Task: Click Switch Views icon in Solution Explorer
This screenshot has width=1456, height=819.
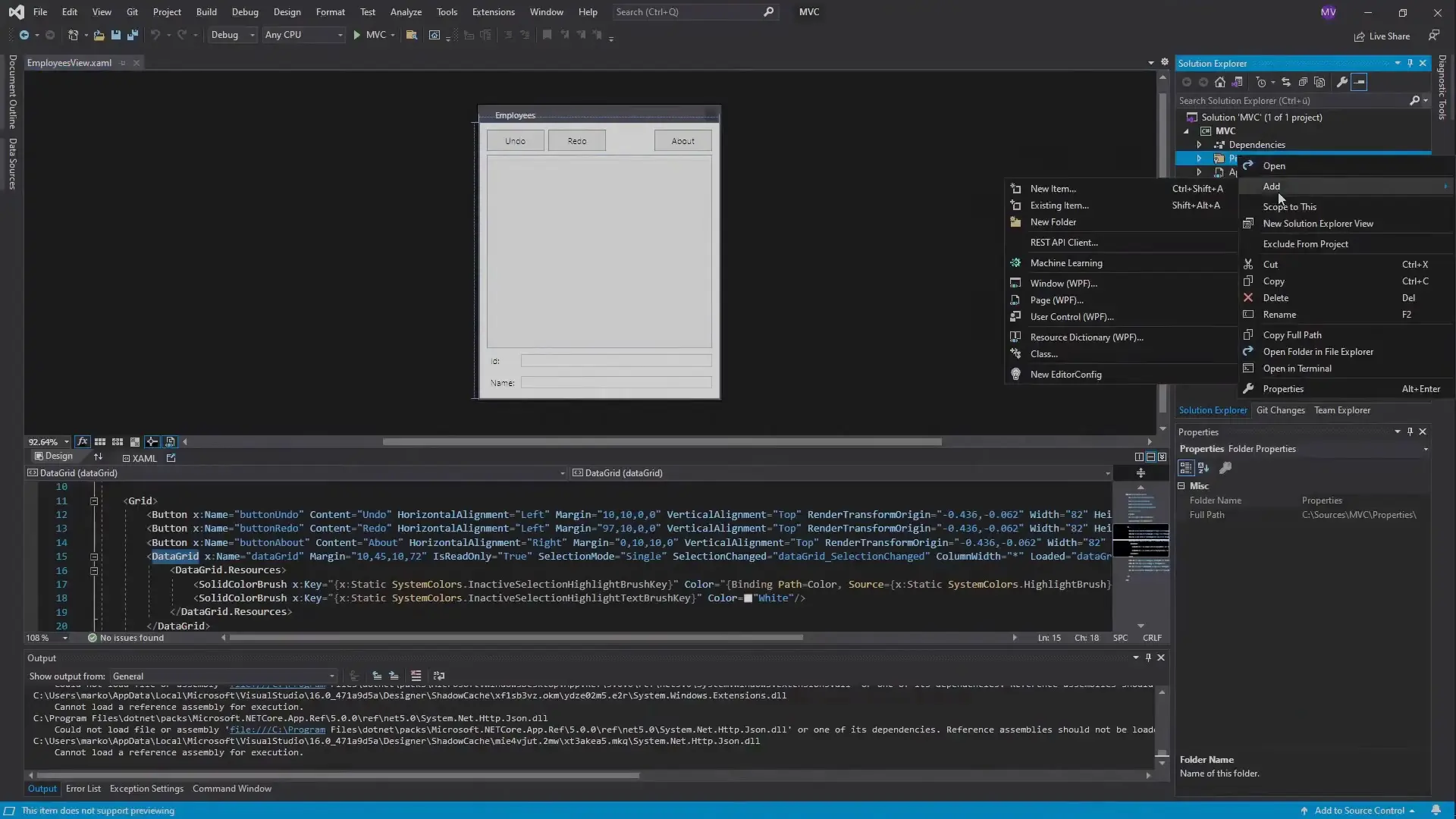Action: point(1238,82)
